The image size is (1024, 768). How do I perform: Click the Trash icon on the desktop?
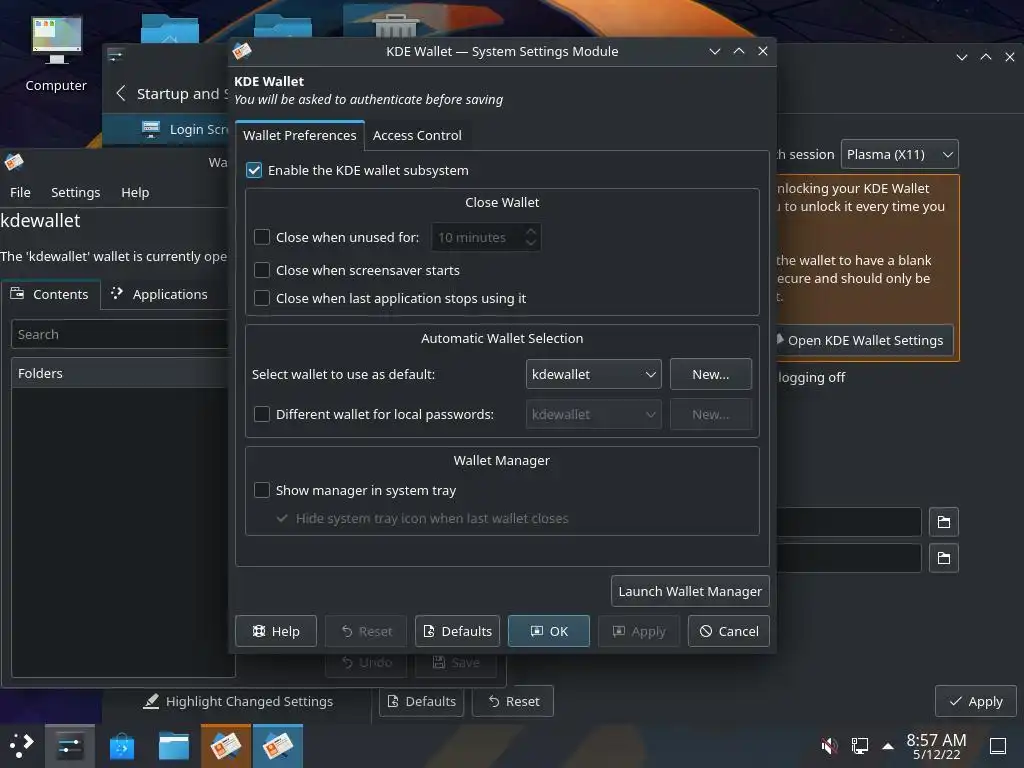(395, 26)
